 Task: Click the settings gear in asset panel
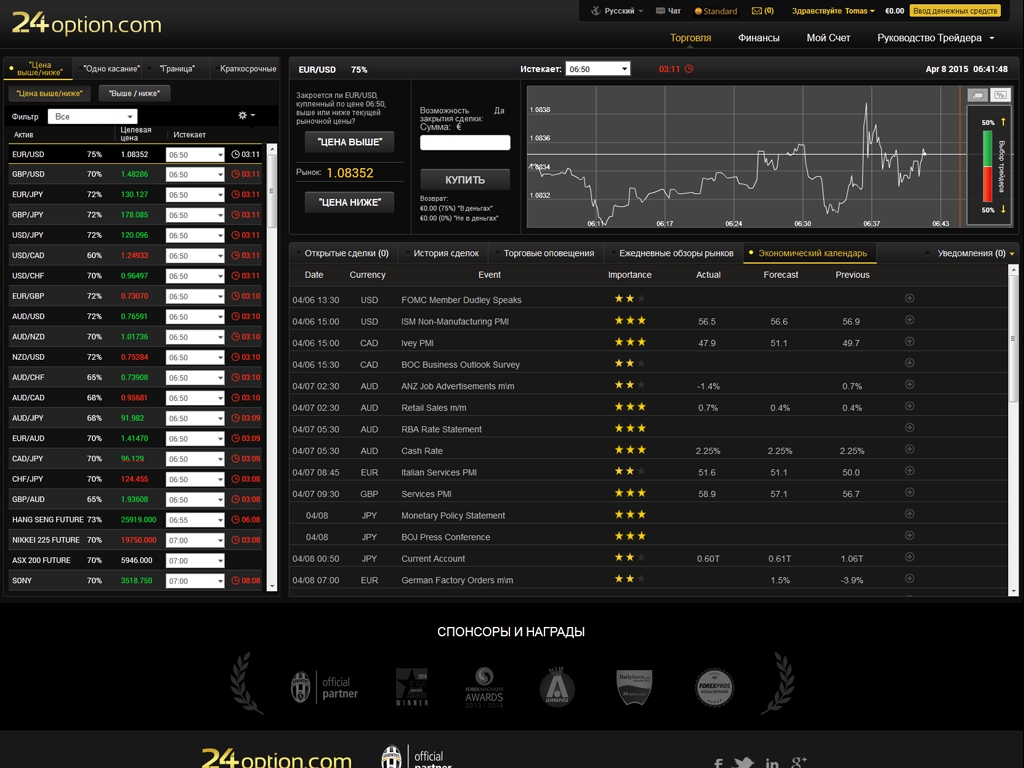pos(243,116)
